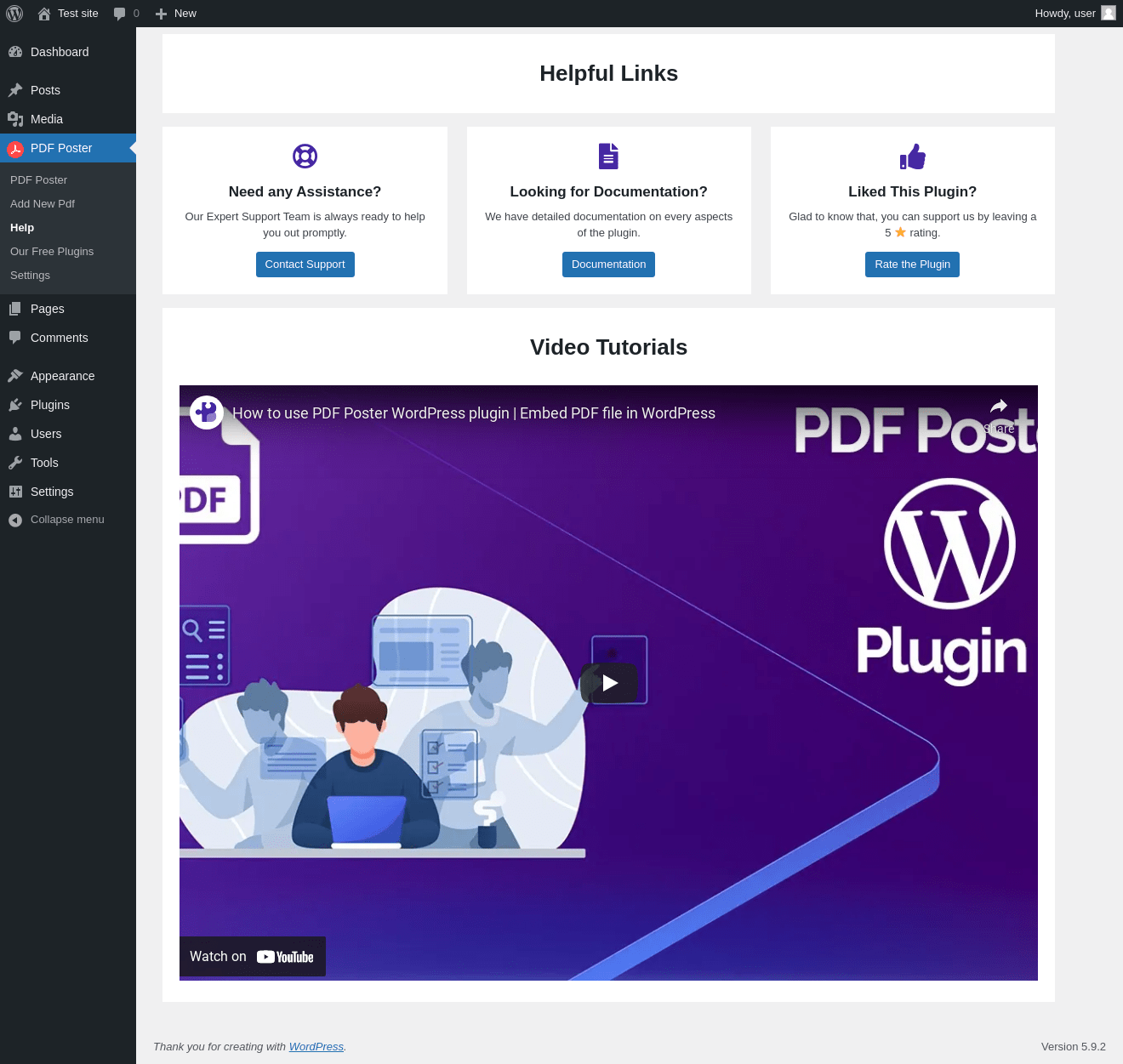Click the Video Tutorials heading
The height and width of the screenshot is (1064, 1123).
609,348
